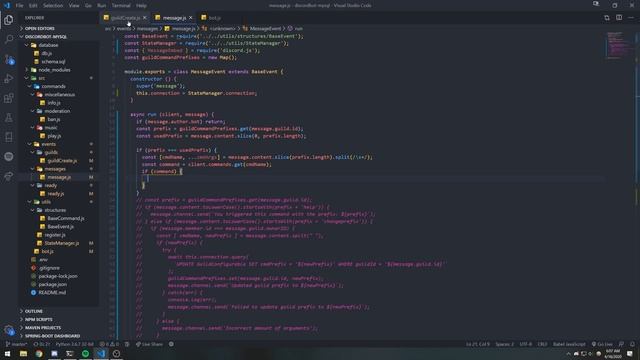The height and width of the screenshot is (360, 640).
Task: Open the Edit menu
Action: pos(33,6)
